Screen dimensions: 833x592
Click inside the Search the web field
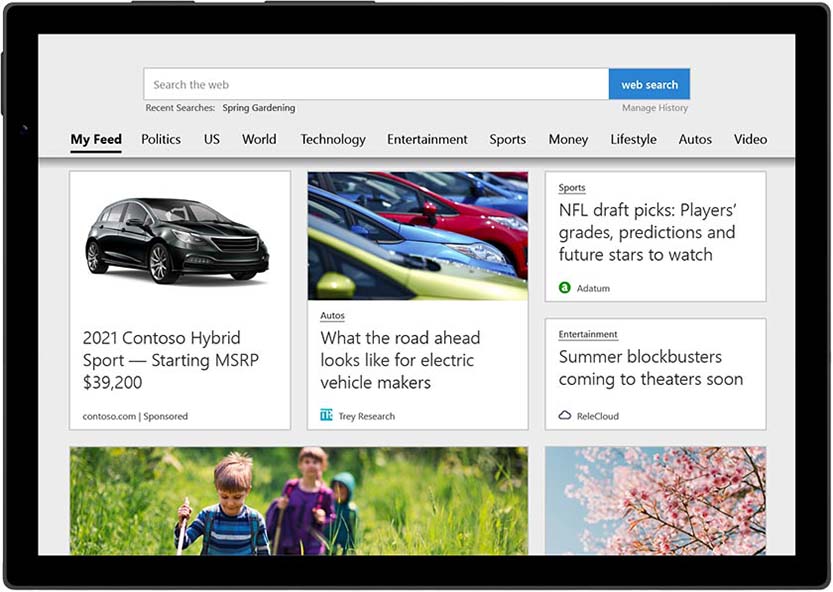pyautogui.click(x=375, y=85)
